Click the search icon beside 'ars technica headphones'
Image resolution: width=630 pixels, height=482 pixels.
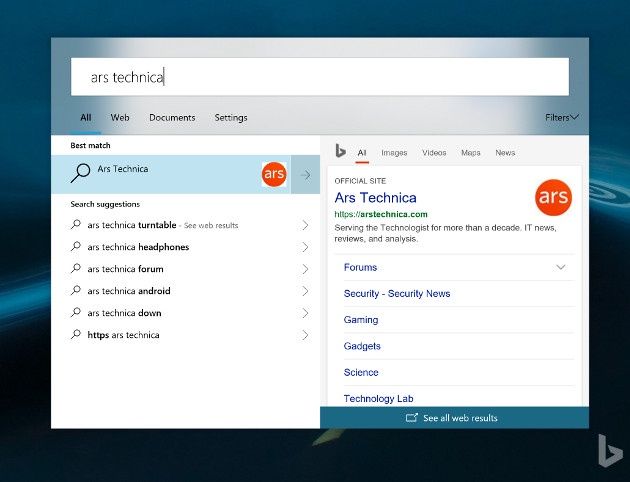point(76,247)
